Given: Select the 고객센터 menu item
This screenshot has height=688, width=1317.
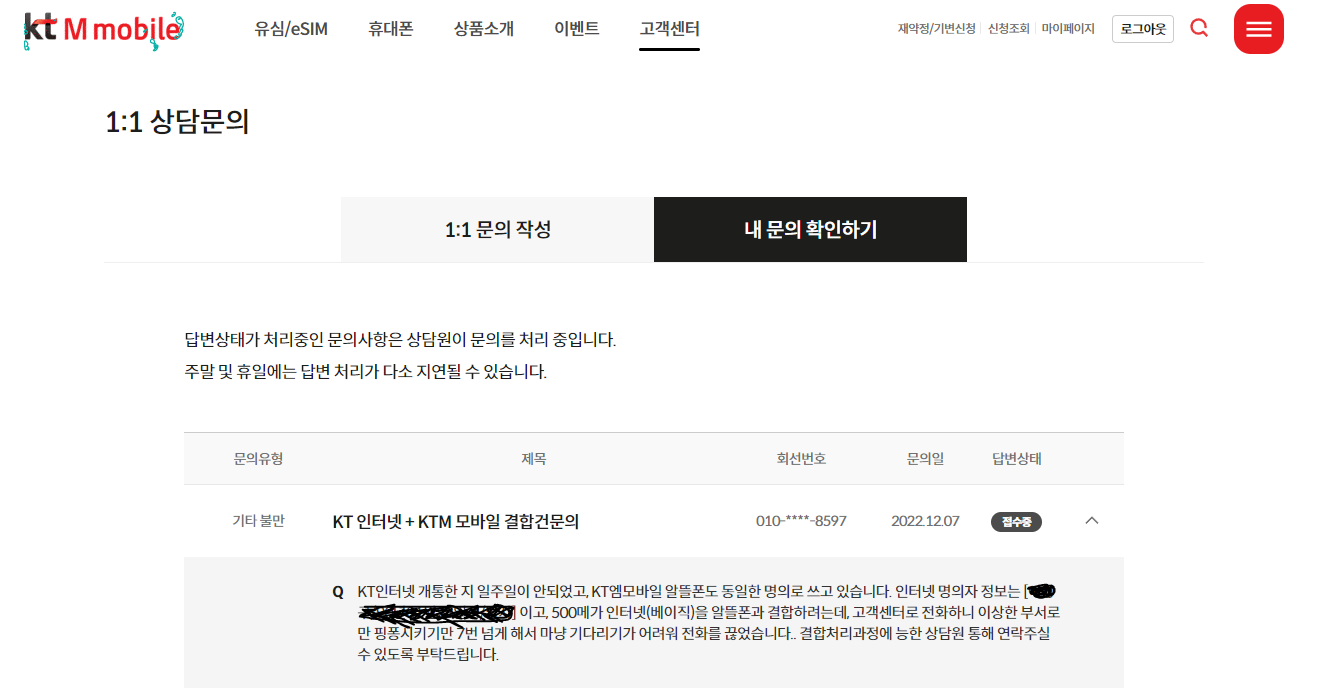Looking at the screenshot, I should pos(669,29).
